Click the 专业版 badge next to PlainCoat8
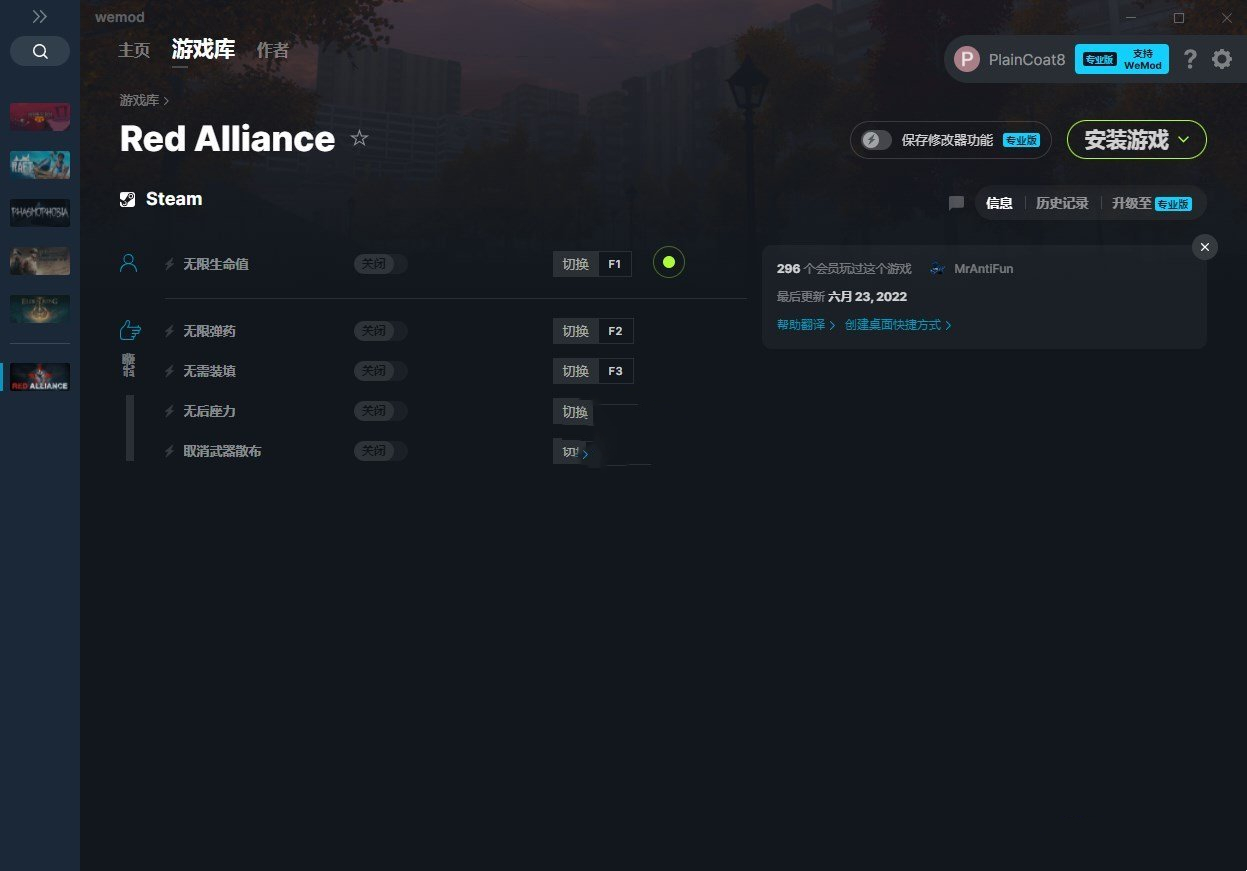 (x=1098, y=59)
